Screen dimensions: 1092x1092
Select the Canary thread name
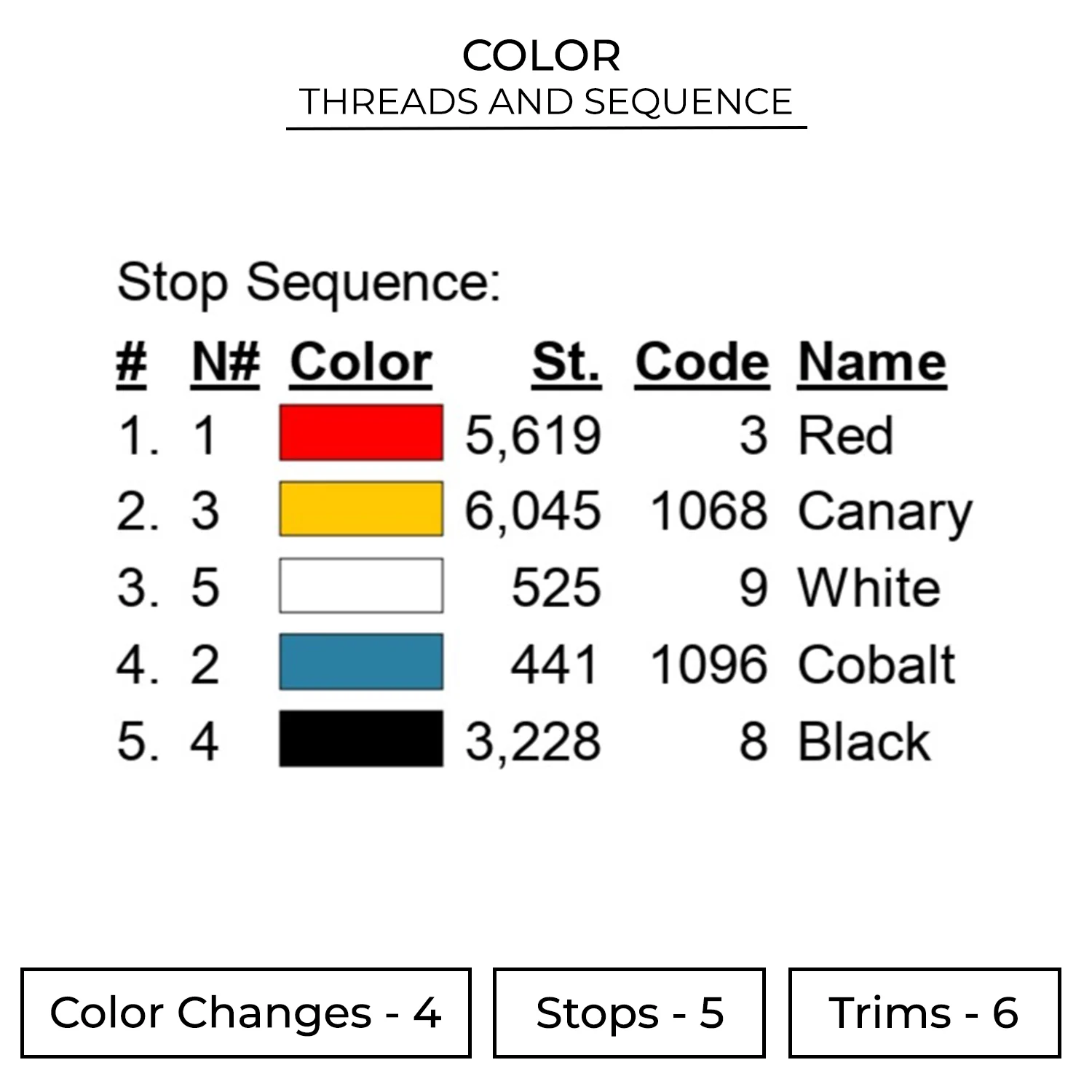[x=885, y=512]
